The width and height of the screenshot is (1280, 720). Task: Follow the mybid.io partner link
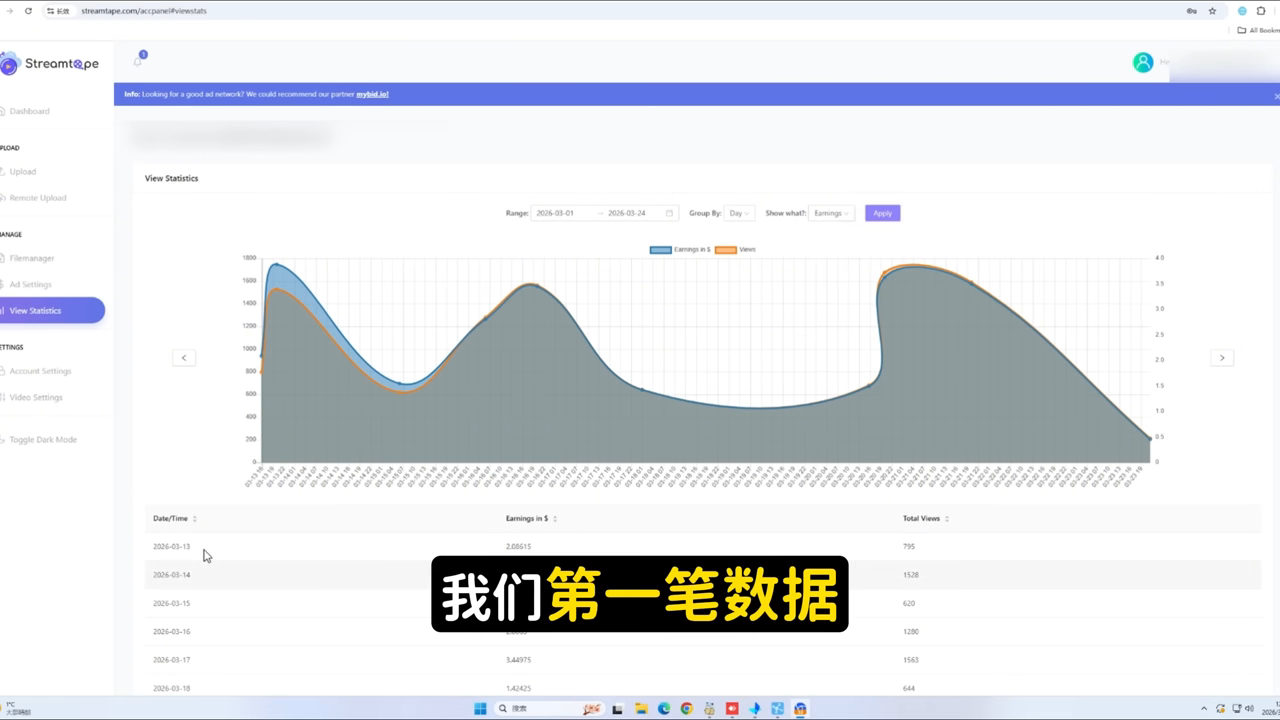[372, 94]
